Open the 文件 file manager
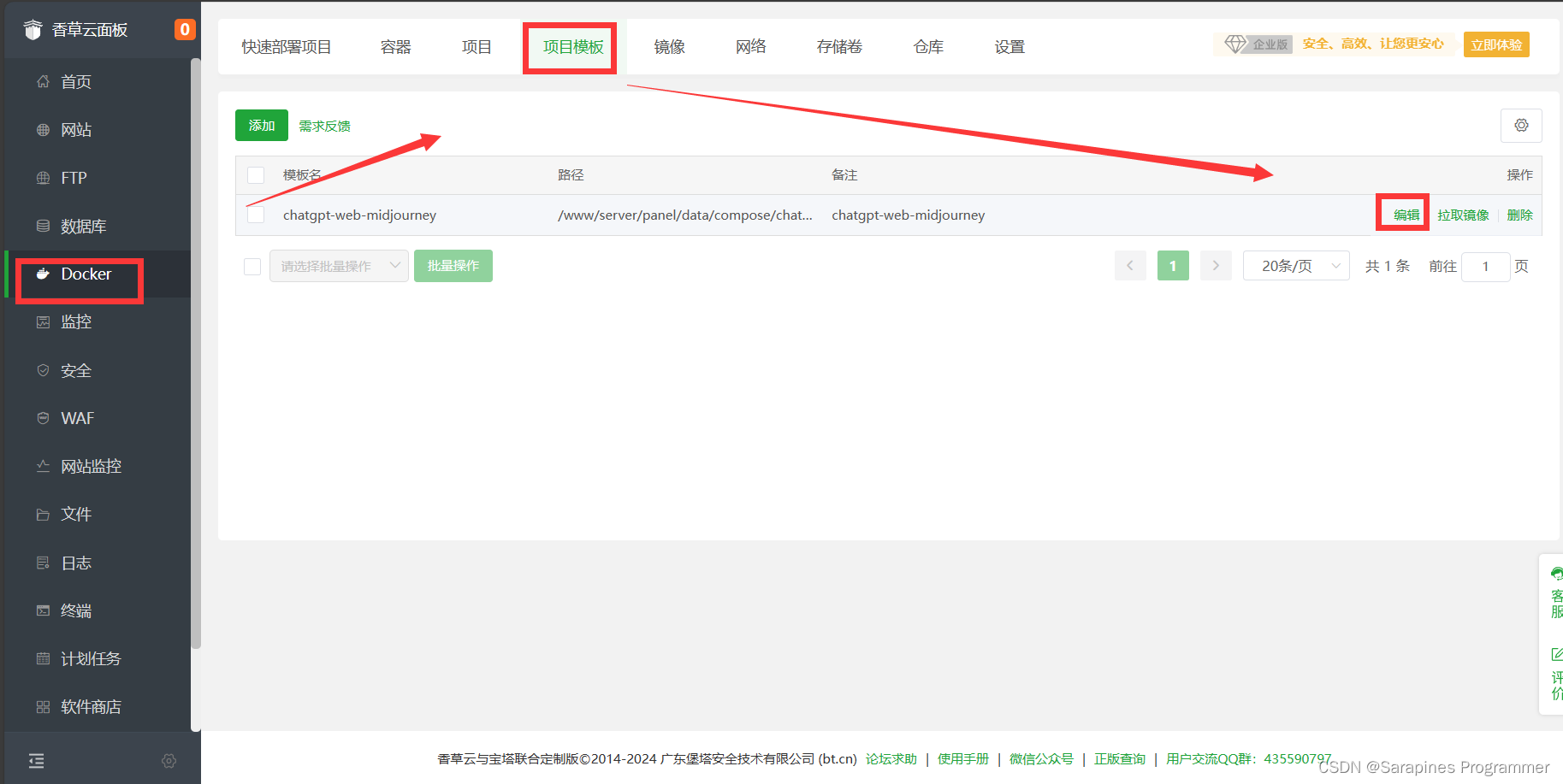Viewport: 1563px width, 784px height. coord(75,514)
